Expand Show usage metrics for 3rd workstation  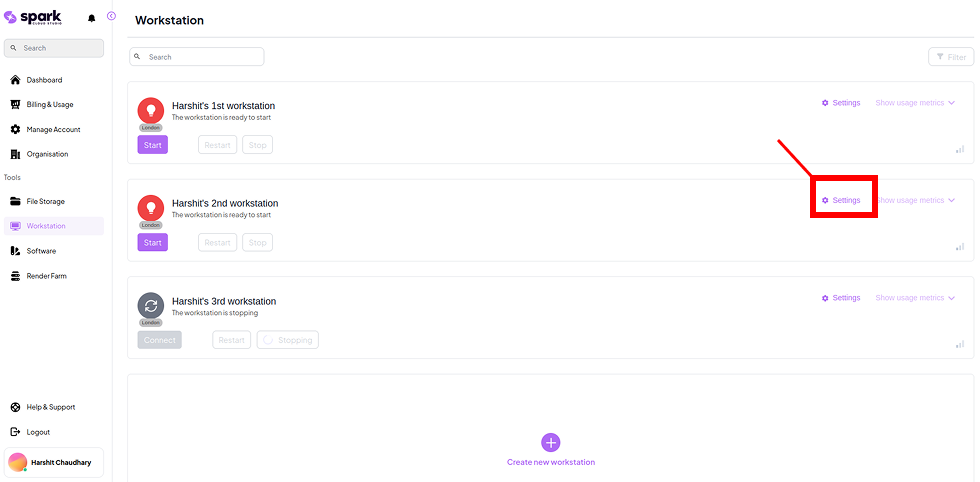click(x=915, y=298)
